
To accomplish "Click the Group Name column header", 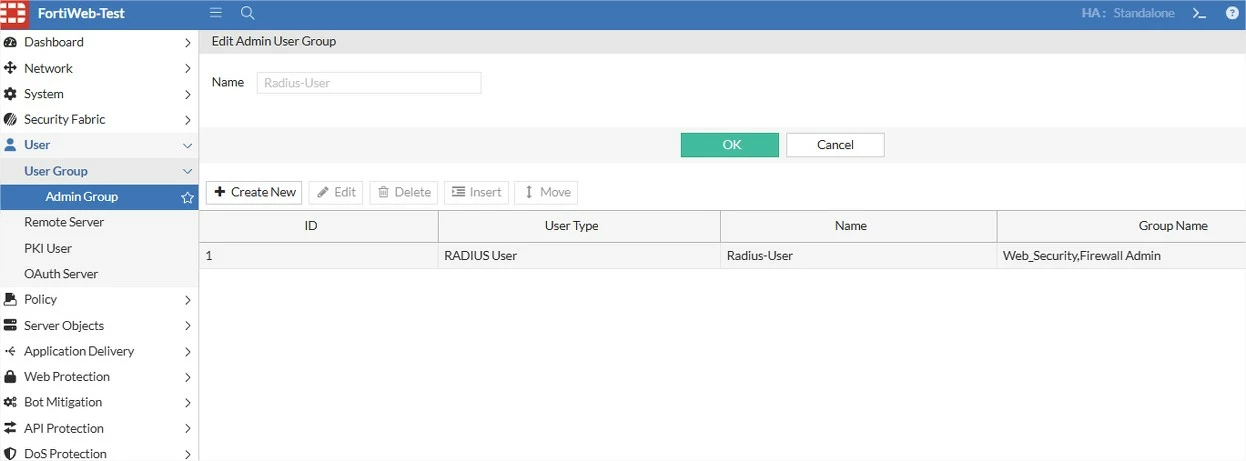I will [x=1121, y=226].
